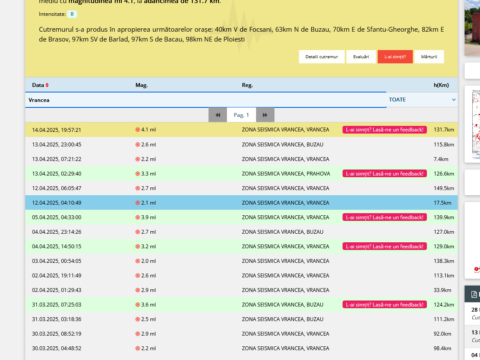Leave feedback for the 05.04.2025 04:33:00 earthquake
The width and height of the screenshot is (480, 360).
point(385,217)
